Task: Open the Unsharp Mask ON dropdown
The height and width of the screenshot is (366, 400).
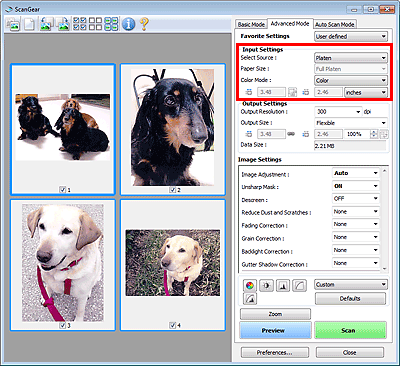Action: point(356,186)
